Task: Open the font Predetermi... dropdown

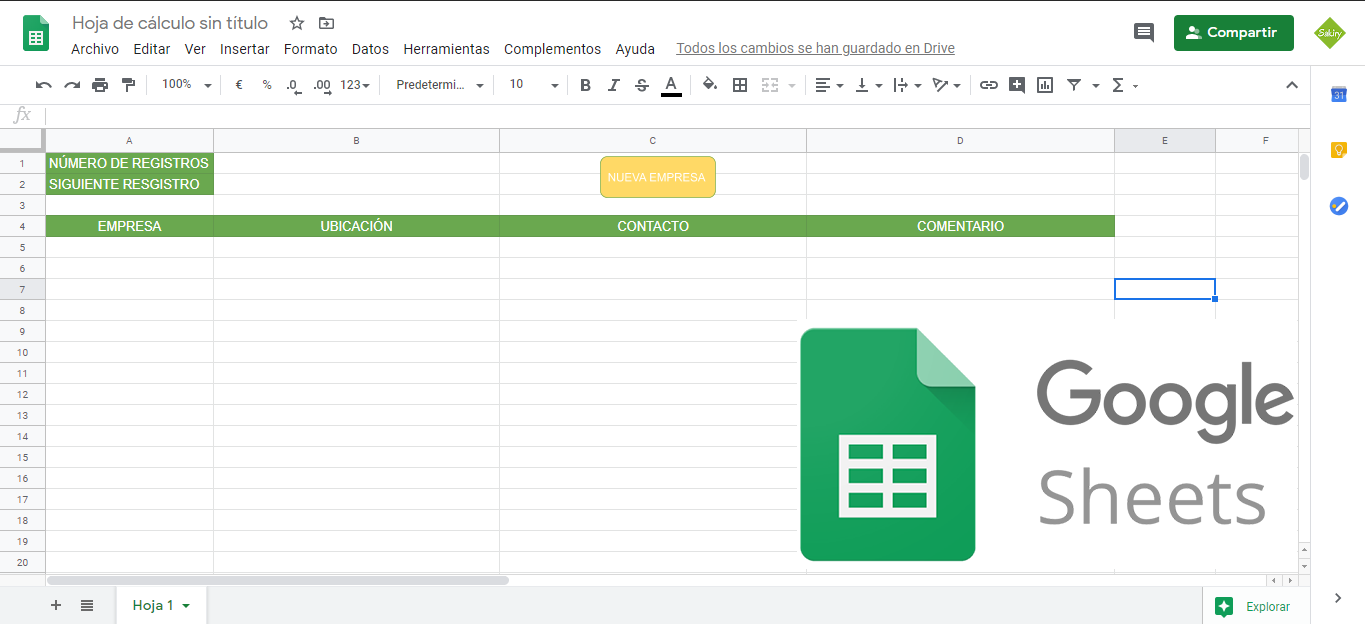Action: (x=440, y=85)
